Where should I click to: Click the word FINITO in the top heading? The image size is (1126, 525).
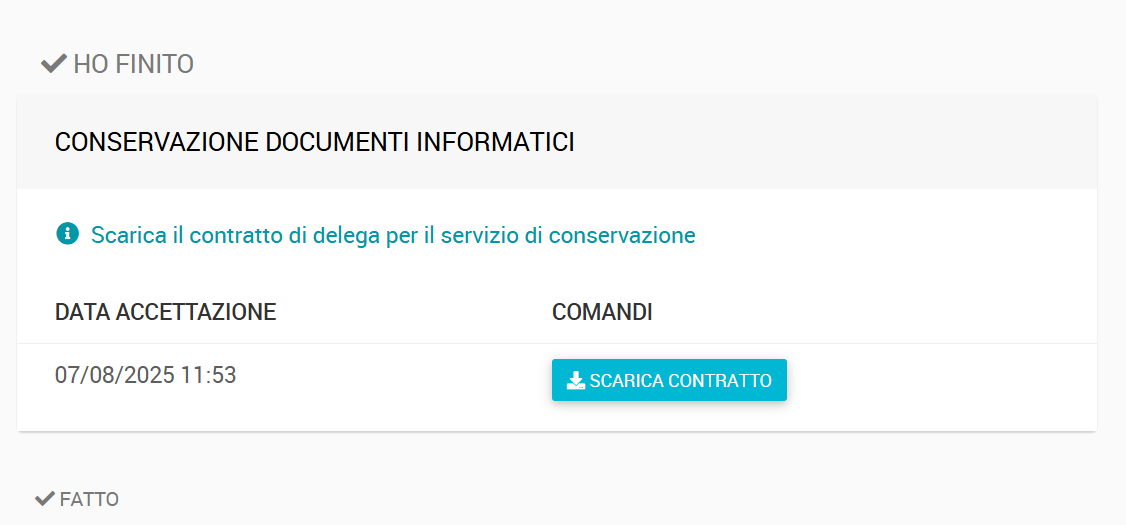click(154, 65)
